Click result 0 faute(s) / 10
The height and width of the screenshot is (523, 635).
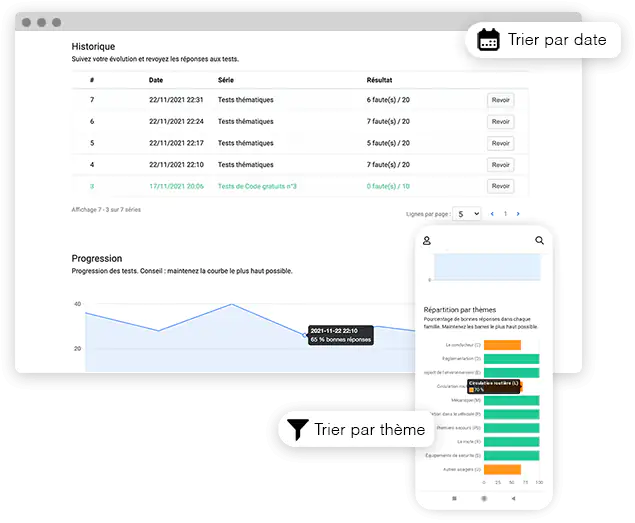coord(388,186)
